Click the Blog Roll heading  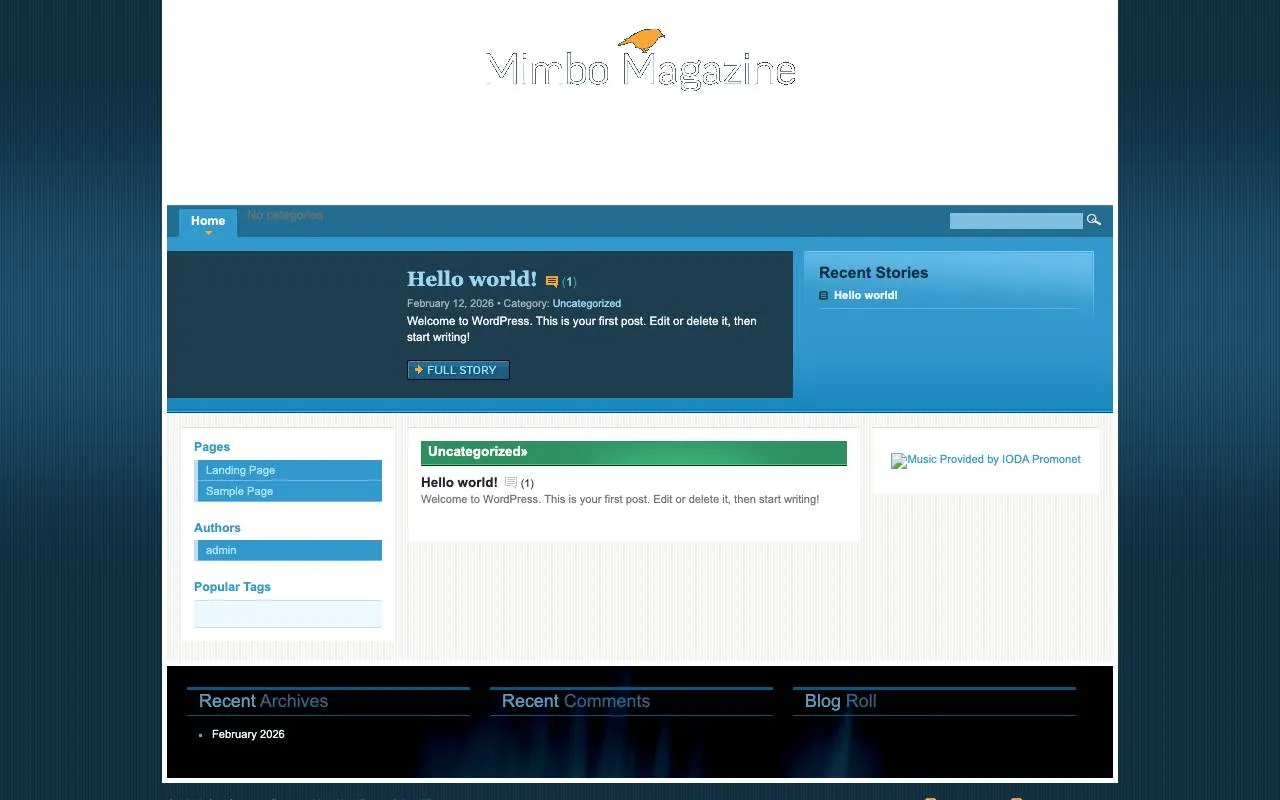coord(841,701)
